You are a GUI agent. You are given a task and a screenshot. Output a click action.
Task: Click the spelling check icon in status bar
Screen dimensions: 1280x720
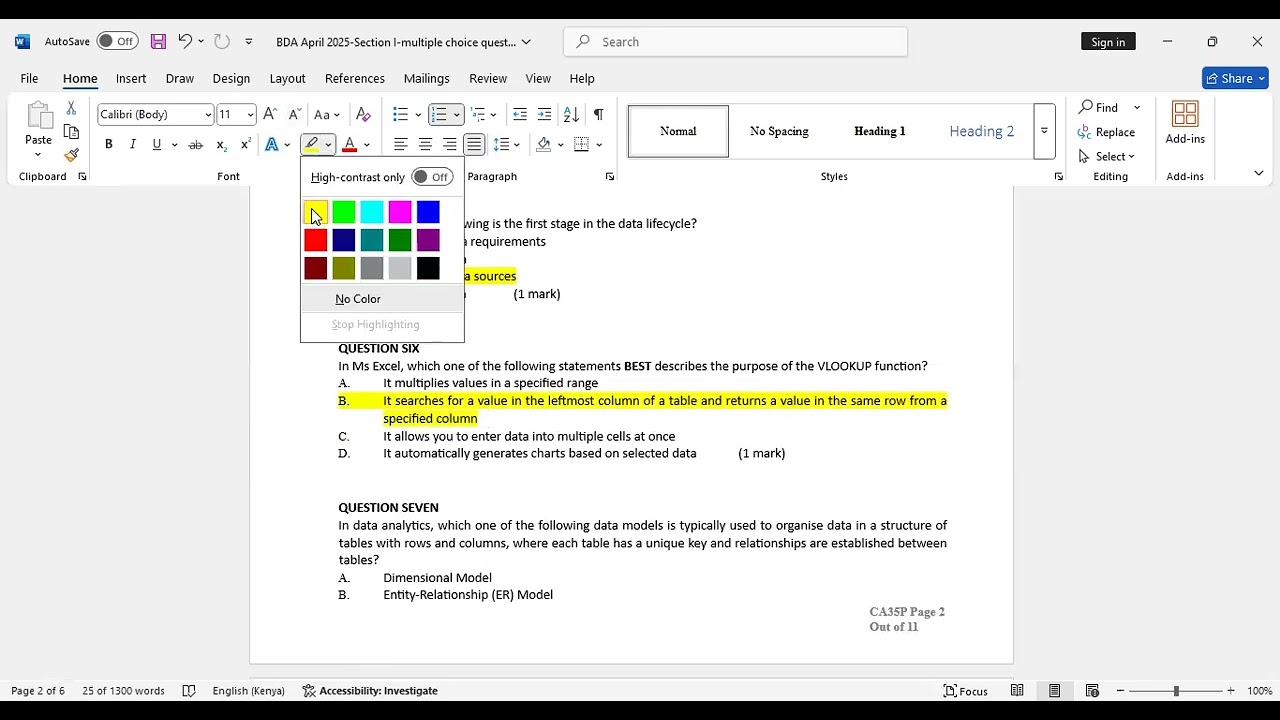pyautogui.click(x=189, y=691)
